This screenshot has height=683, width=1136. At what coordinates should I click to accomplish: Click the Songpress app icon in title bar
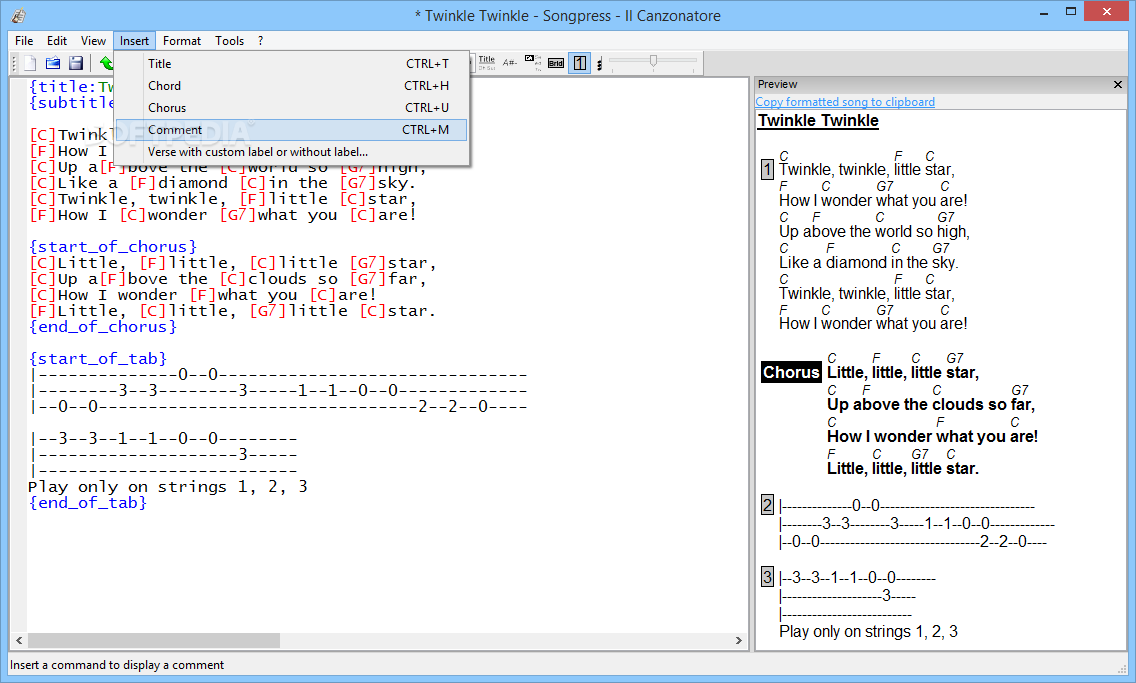(19, 15)
